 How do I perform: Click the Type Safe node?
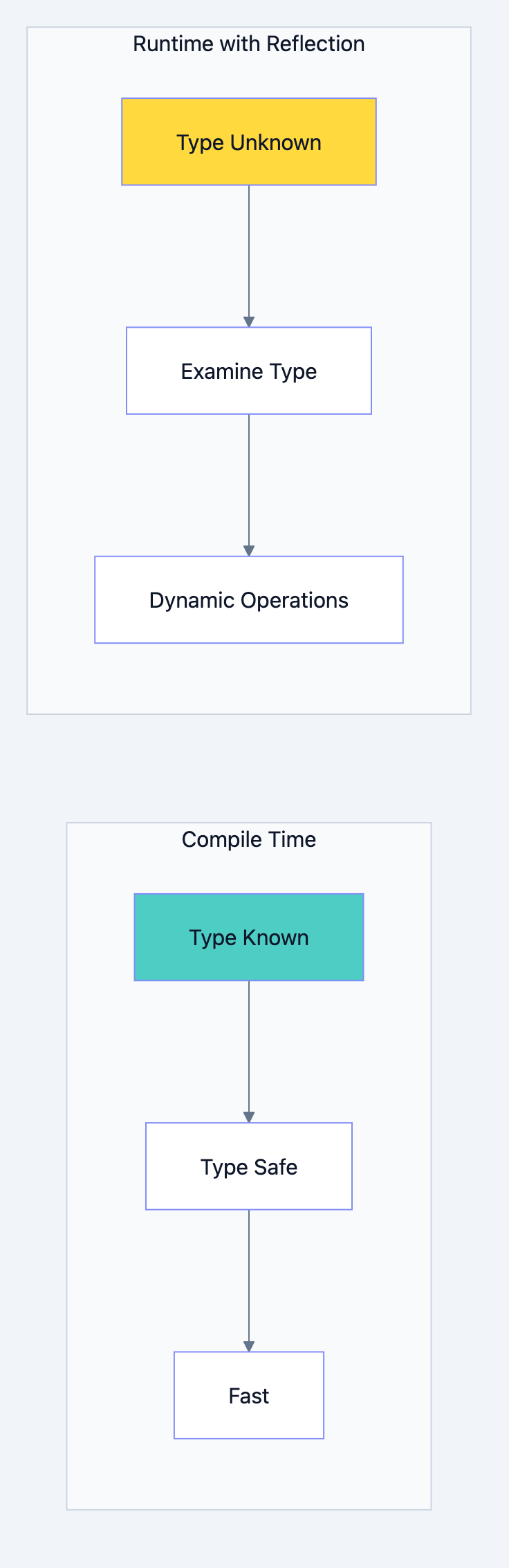click(x=249, y=1166)
